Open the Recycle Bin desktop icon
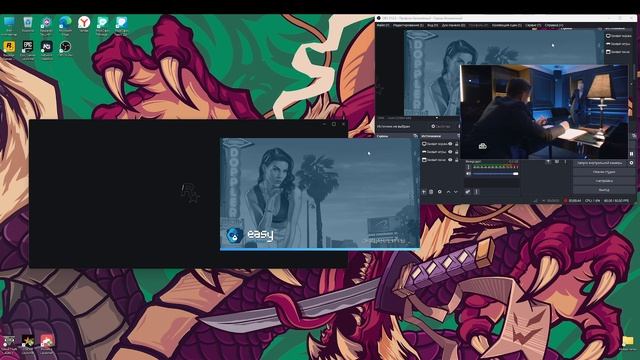Screen dimensions: 640x360 28,24
